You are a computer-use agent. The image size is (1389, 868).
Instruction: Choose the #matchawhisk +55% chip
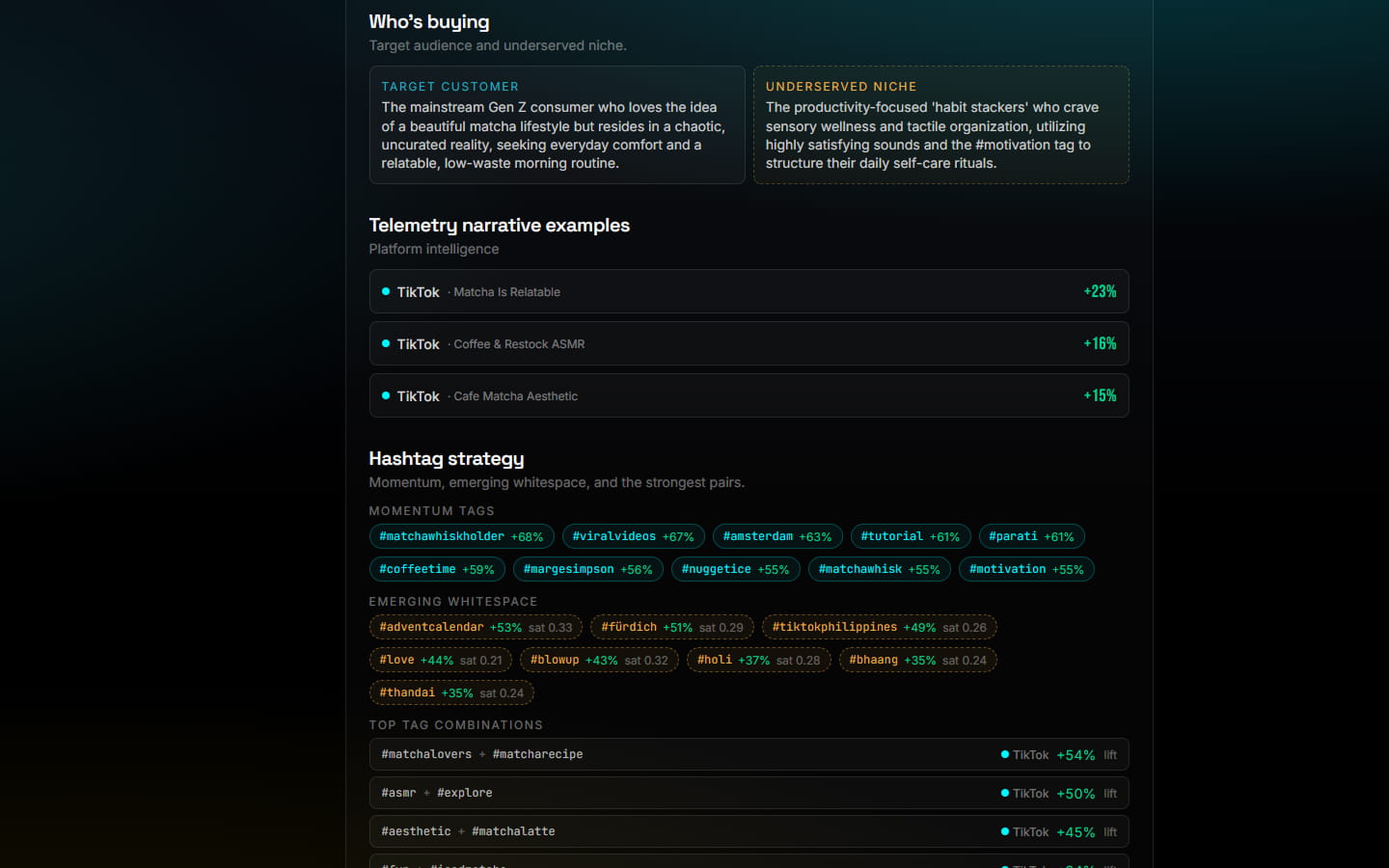(879, 569)
